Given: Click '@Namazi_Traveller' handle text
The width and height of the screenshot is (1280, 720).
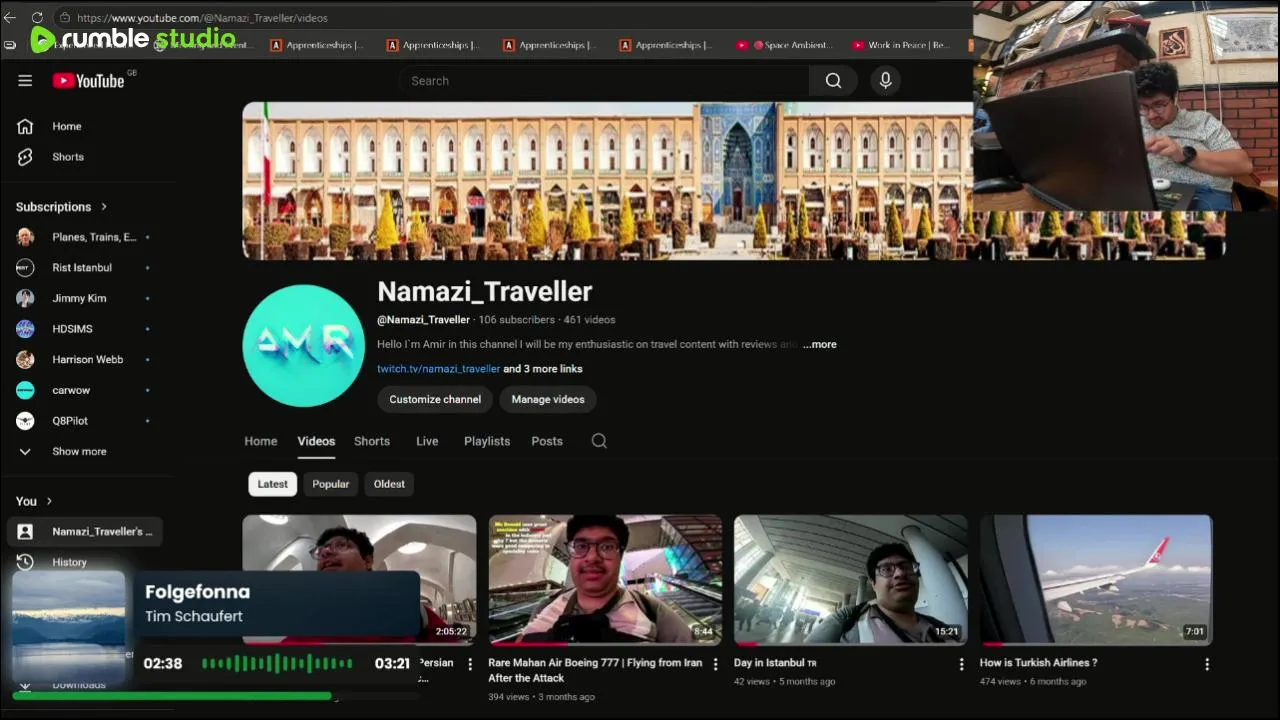Looking at the screenshot, I should click(x=423, y=320).
